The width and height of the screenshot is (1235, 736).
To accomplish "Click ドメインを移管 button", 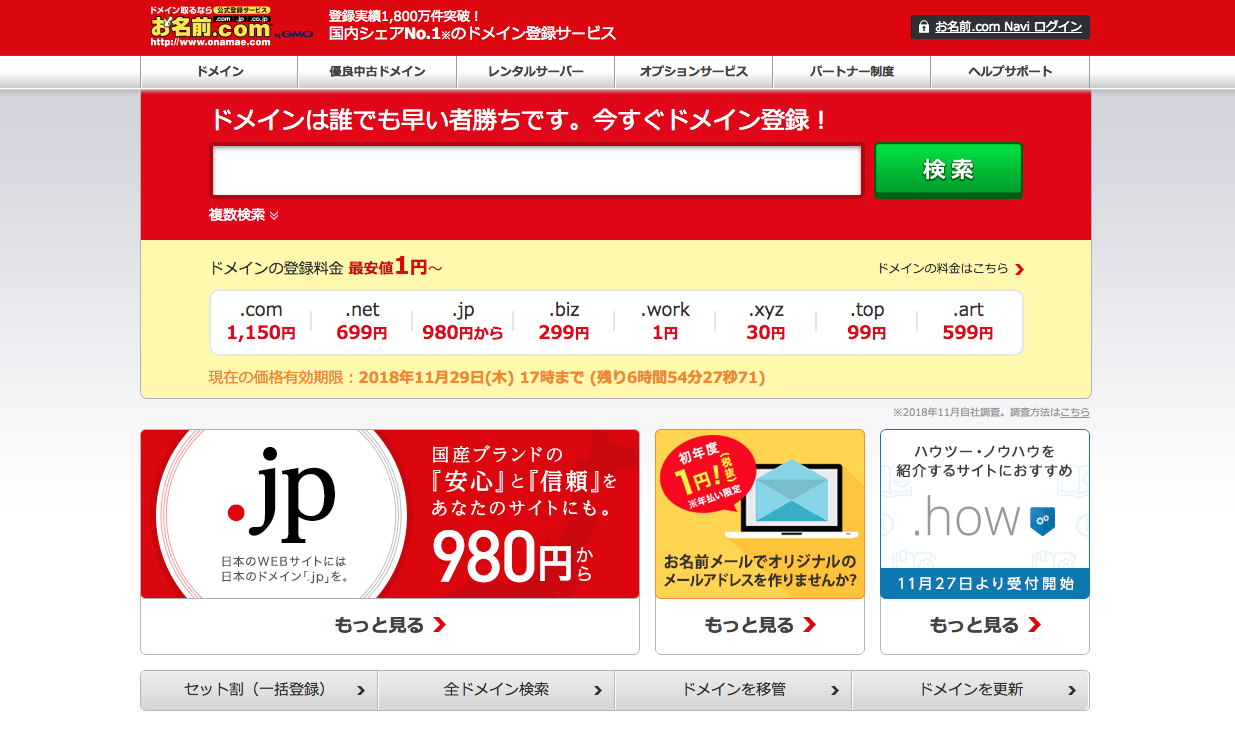I will coord(733,690).
